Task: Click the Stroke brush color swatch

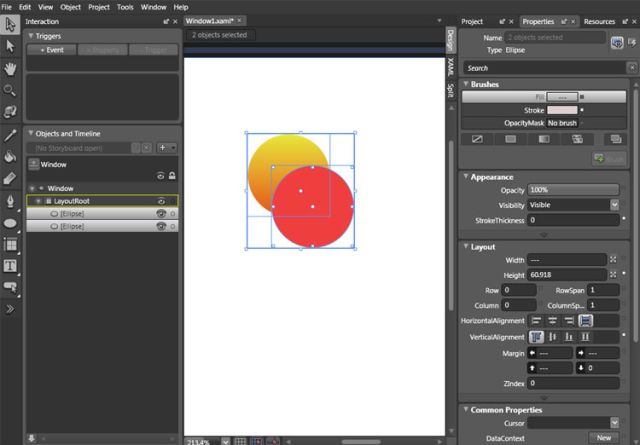Action: tap(562, 109)
